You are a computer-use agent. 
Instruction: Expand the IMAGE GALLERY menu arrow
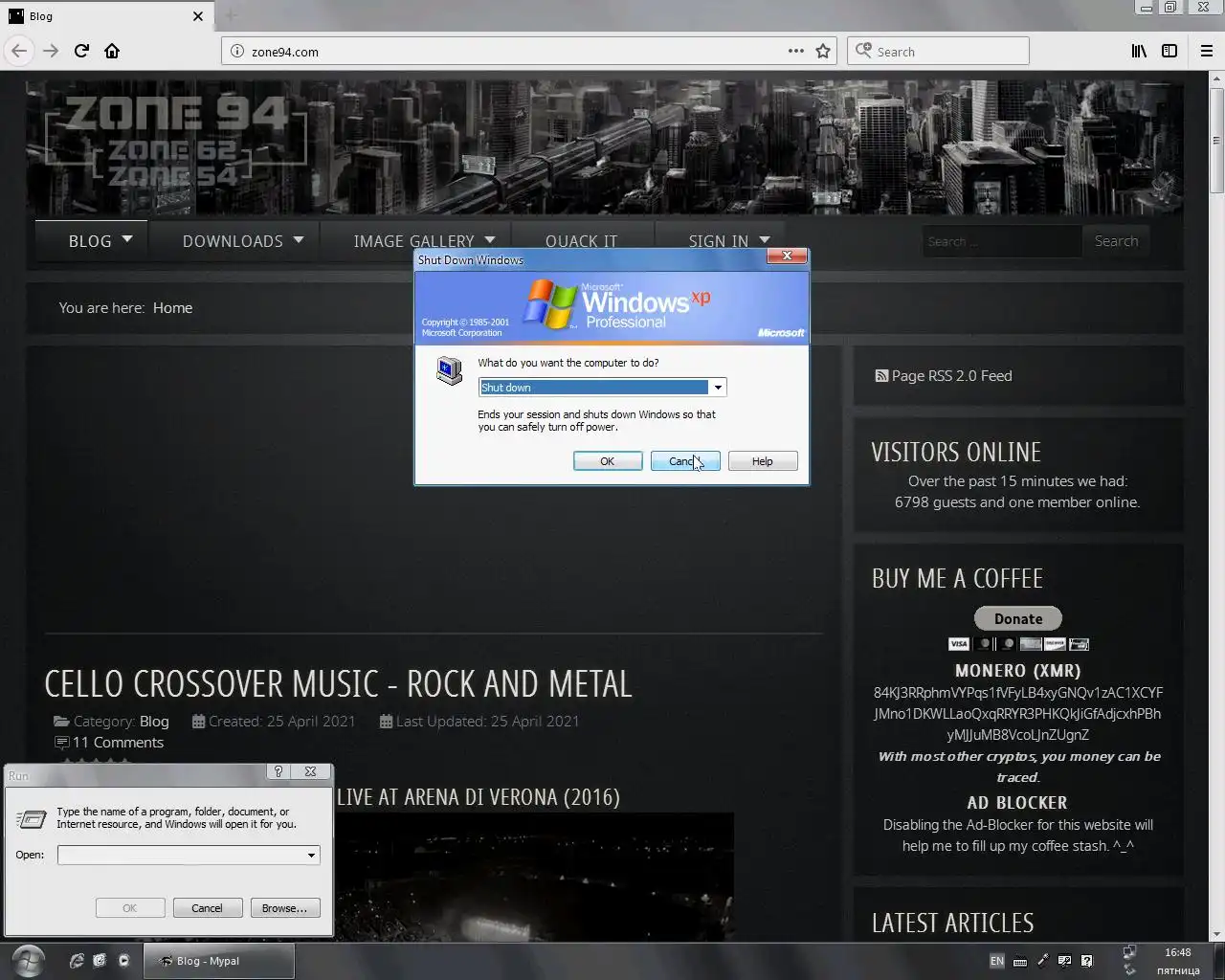[x=490, y=239]
